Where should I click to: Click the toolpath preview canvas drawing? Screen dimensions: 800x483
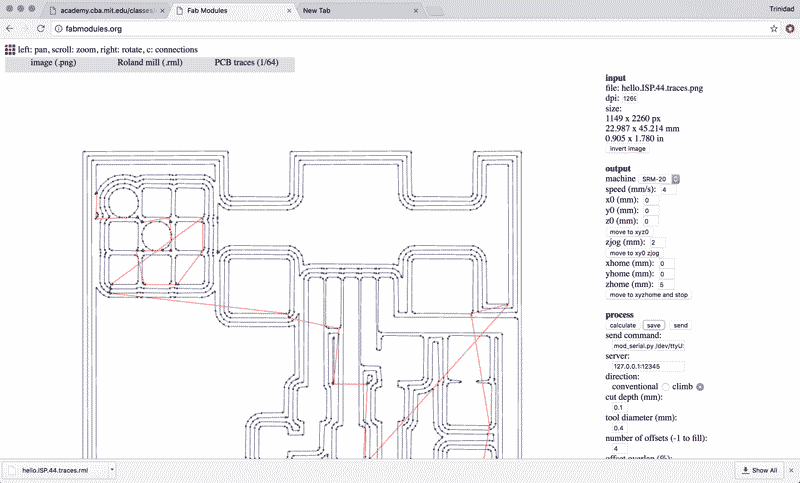click(302, 304)
